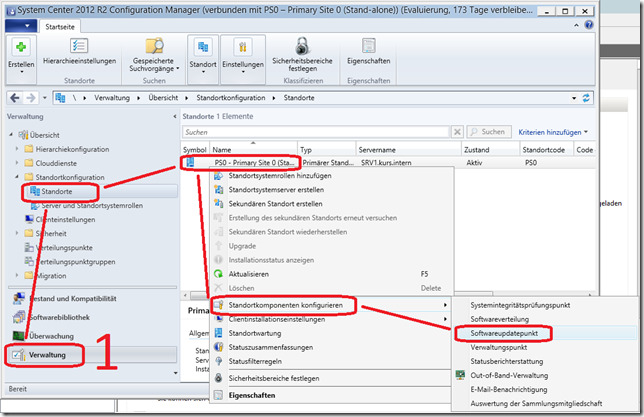The height and width of the screenshot is (417, 644).
Task: Select E-Mail-Benachrichtigung in the submenu
Action: point(508,389)
